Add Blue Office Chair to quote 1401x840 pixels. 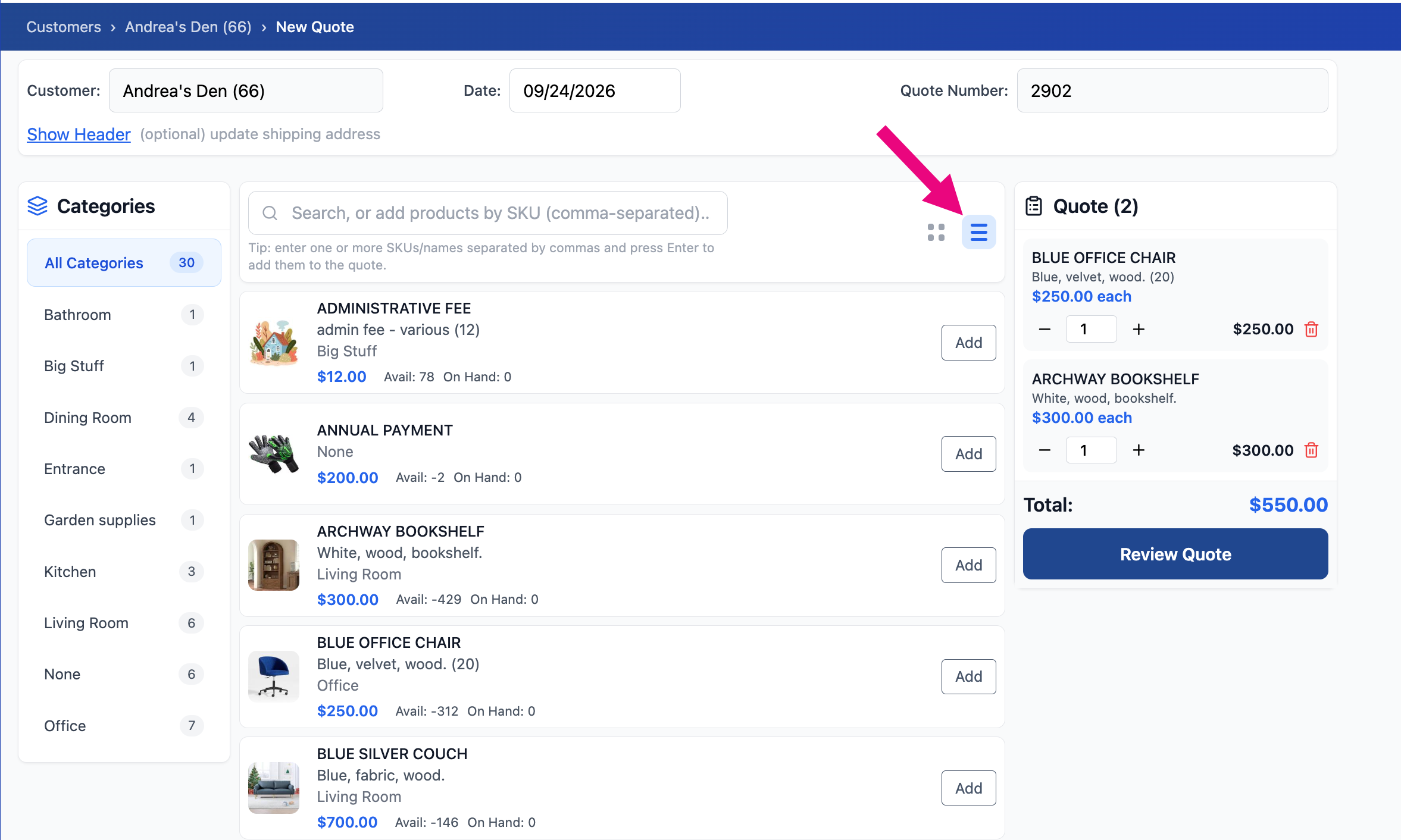pos(968,676)
